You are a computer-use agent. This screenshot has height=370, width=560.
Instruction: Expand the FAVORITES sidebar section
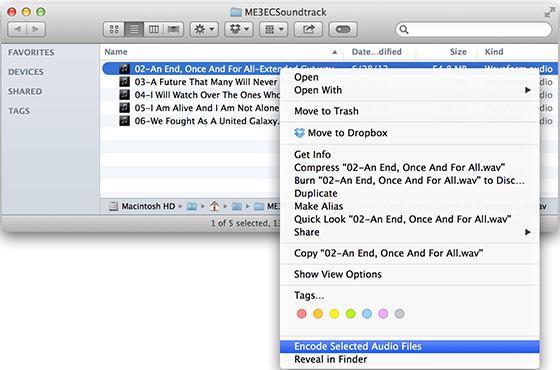click(31, 52)
